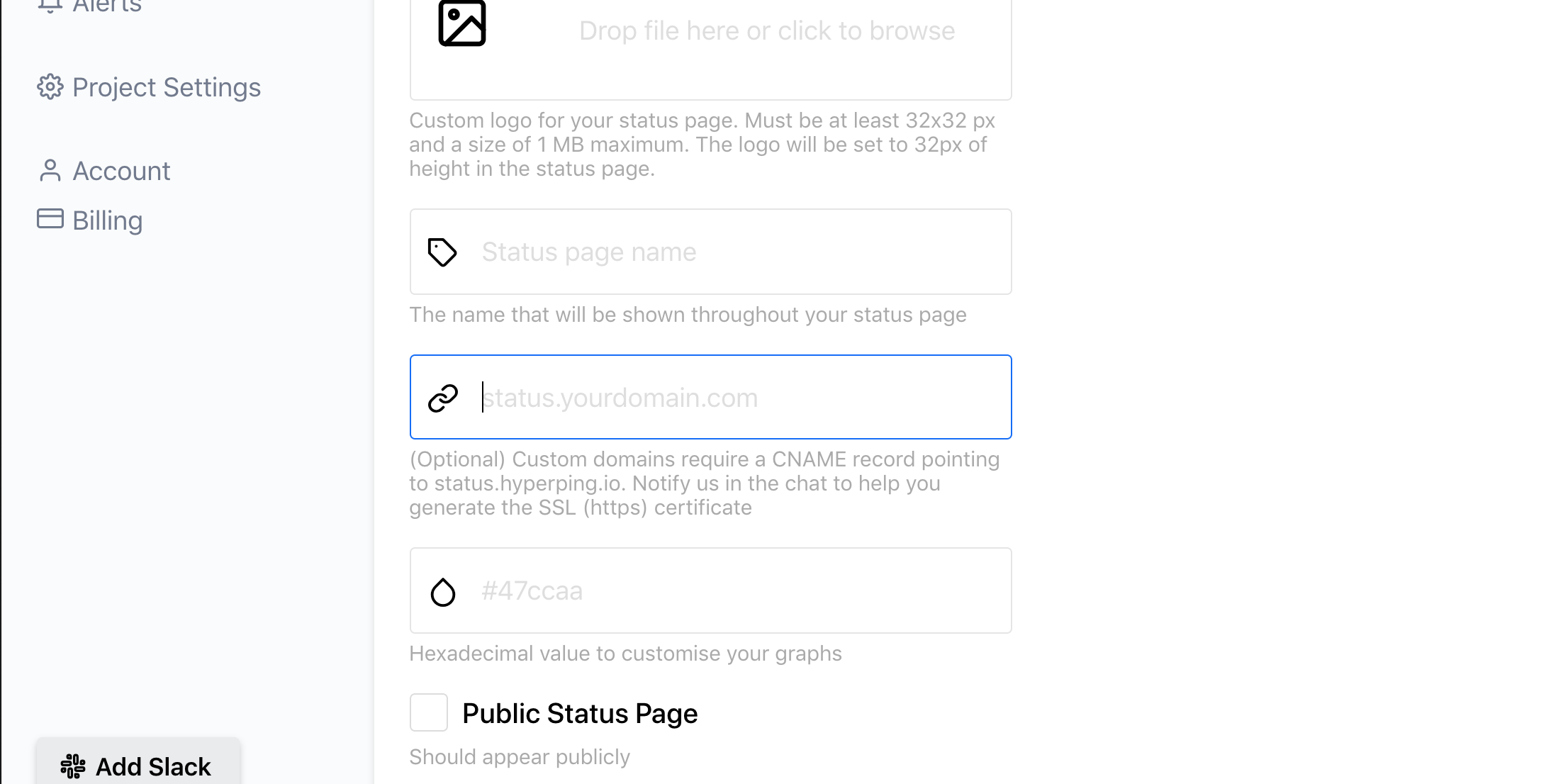Click the image upload icon

click(462, 24)
